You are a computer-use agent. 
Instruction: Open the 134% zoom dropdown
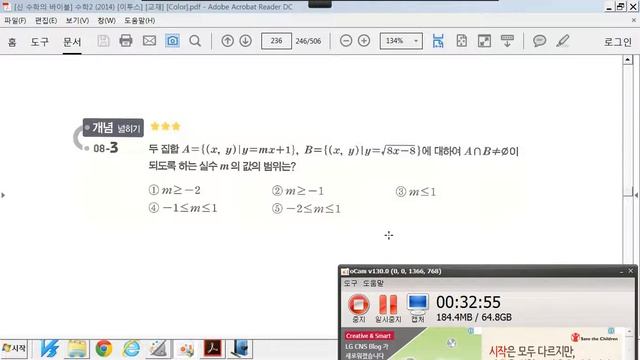[x=401, y=41]
